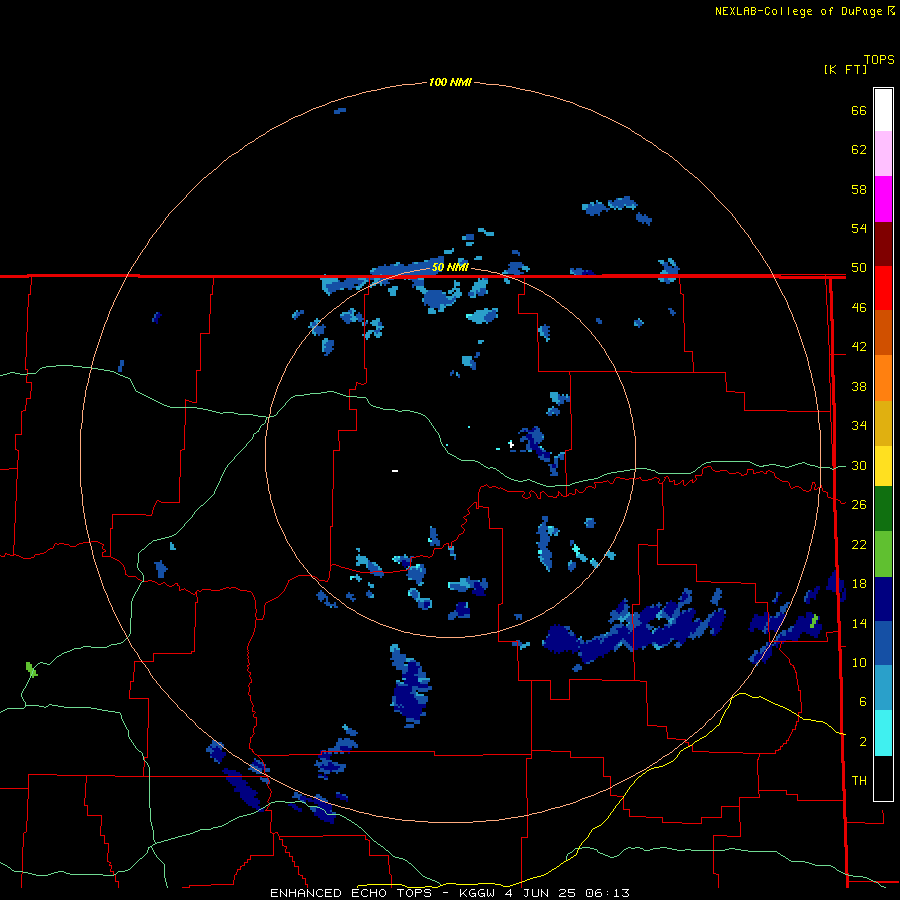Click the yellow legend color band
The height and width of the screenshot is (900, 900).
[x=883, y=466]
